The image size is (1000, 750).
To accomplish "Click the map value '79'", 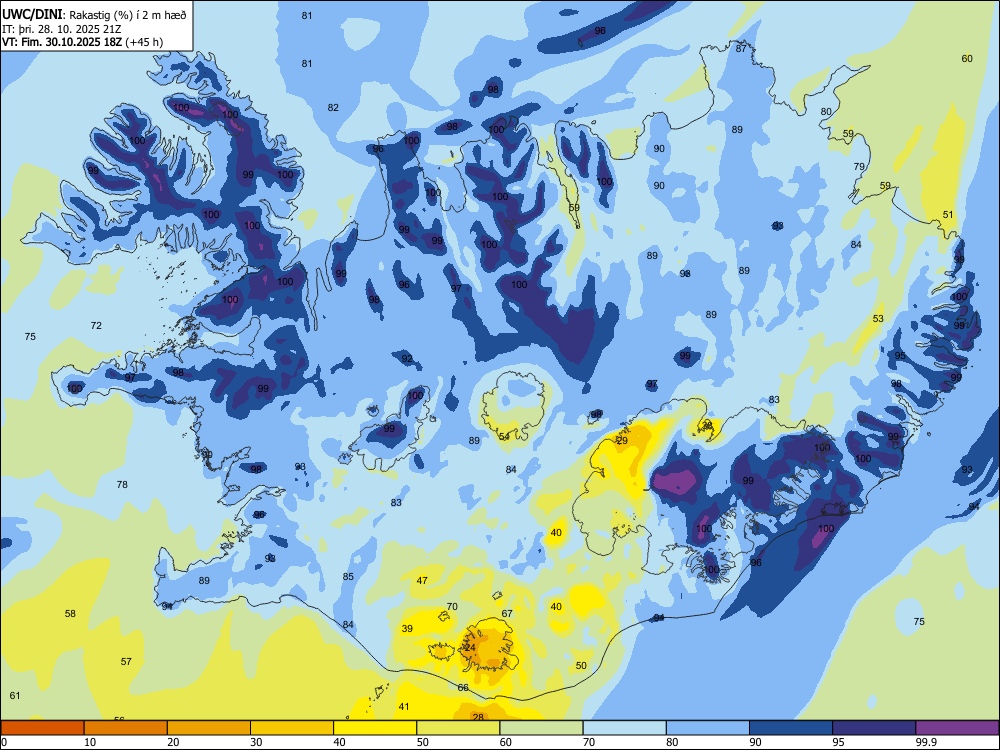I will pos(859,166).
